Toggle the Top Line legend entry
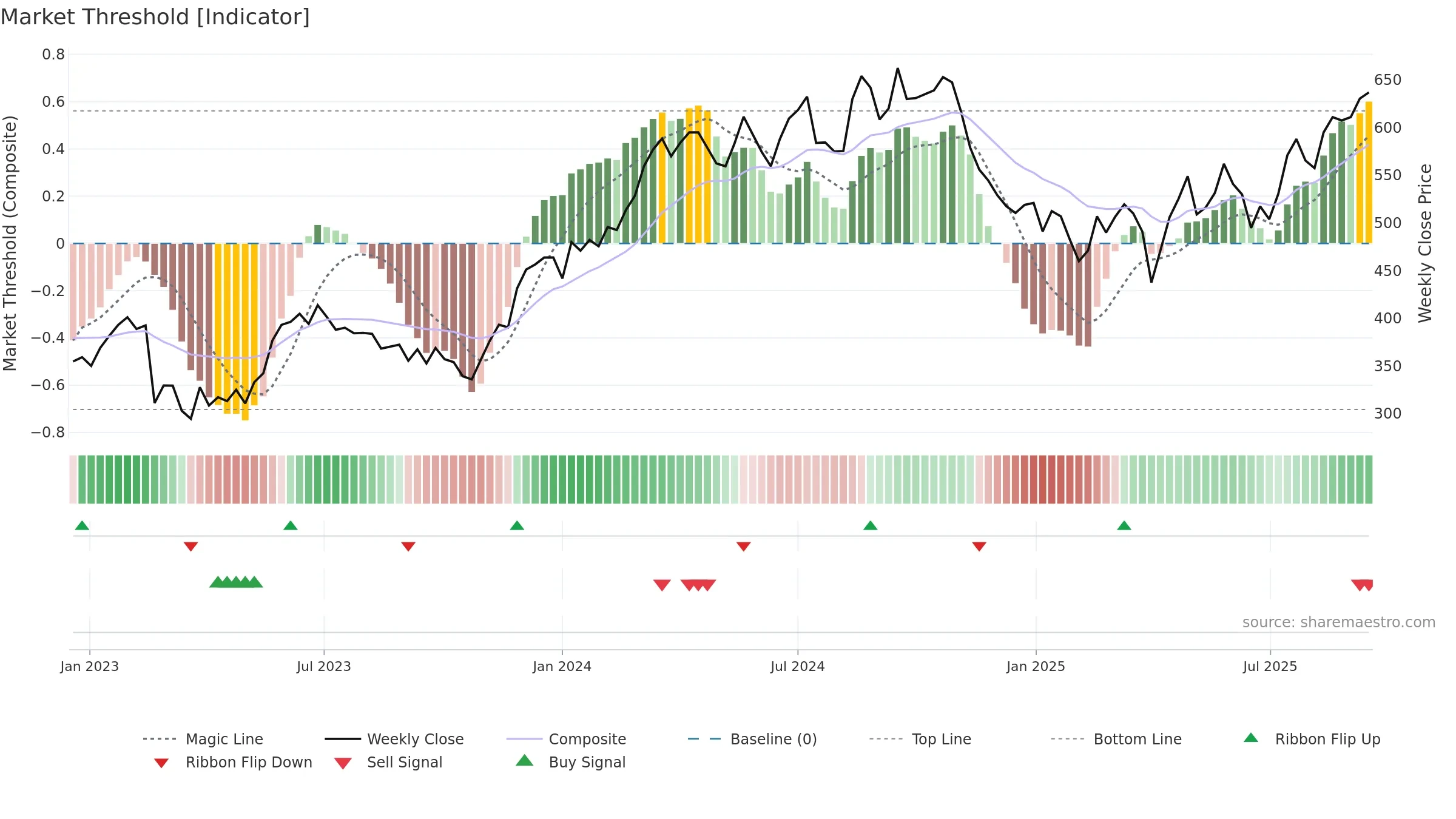This screenshot has width=1456, height=819. pos(920,739)
